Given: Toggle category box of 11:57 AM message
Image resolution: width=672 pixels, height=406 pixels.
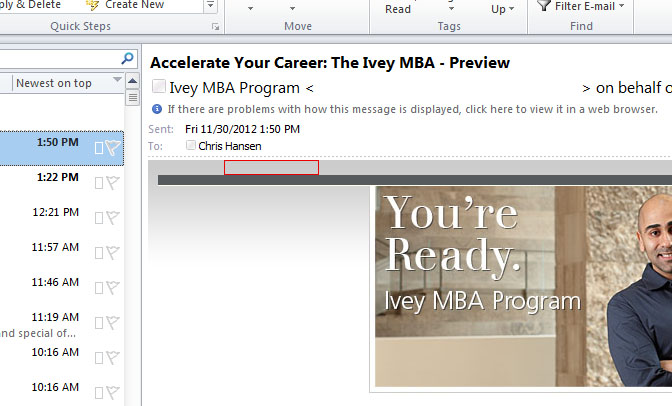Looking at the screenshot, I should pos(99,253).
